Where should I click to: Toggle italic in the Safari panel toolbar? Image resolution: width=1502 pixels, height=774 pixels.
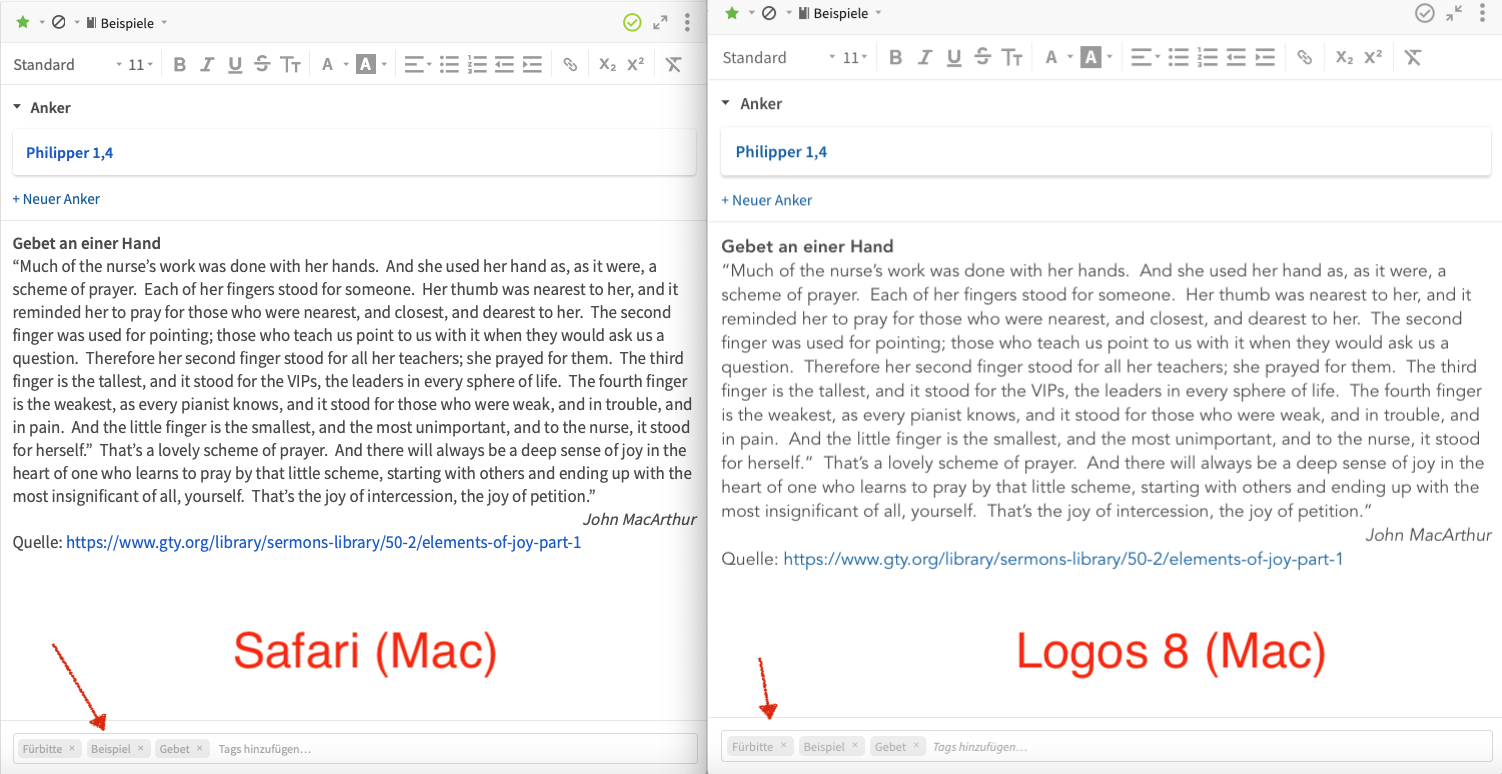(x=207, y=65)
